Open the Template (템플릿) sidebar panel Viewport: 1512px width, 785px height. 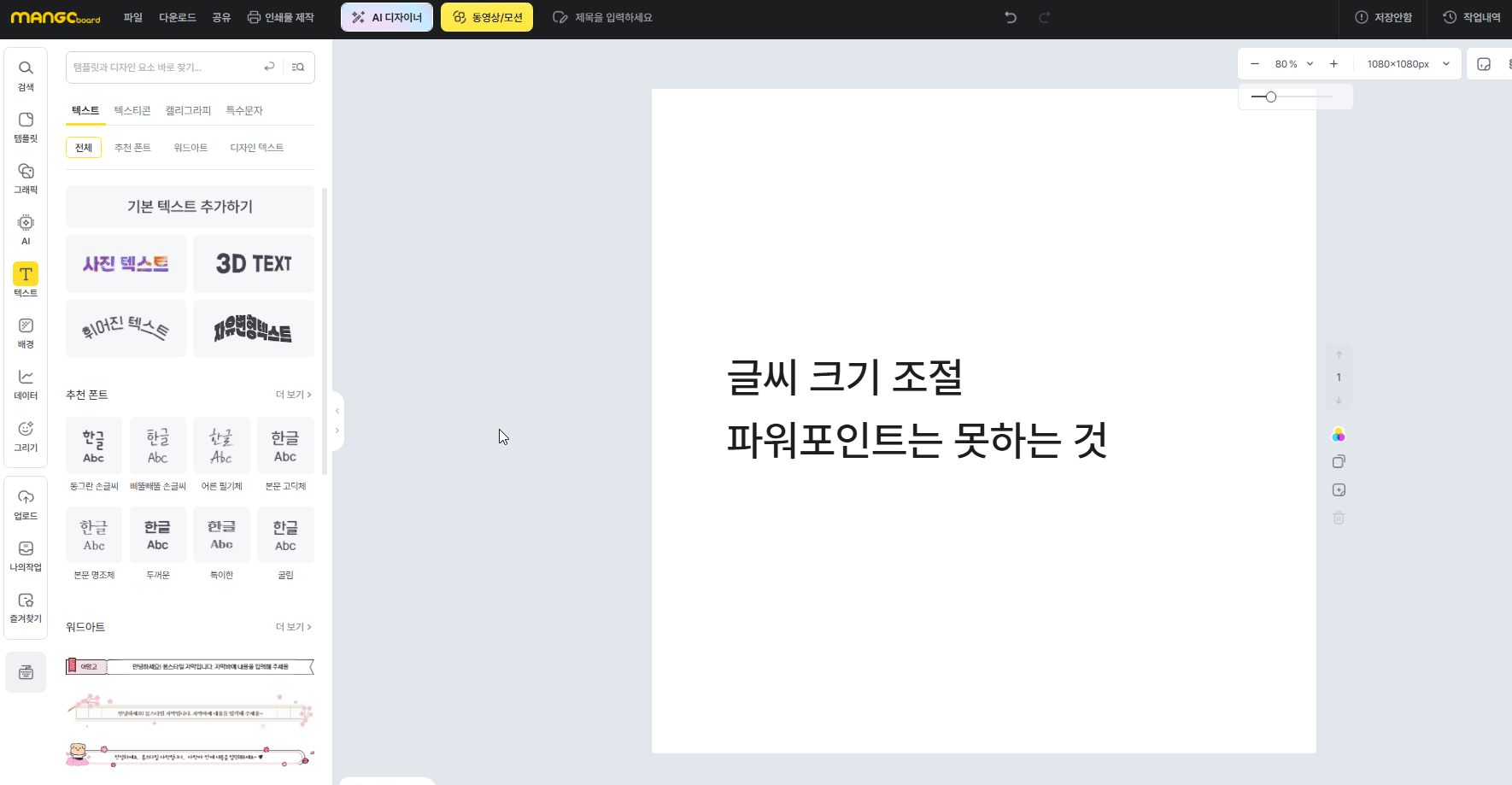26,126
